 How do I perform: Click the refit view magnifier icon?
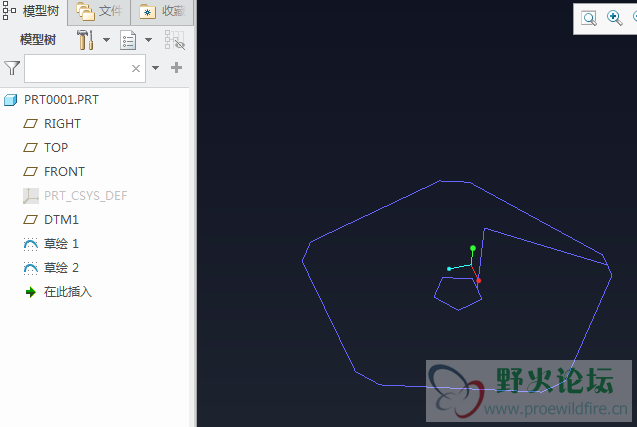click(x=589, y=18)
